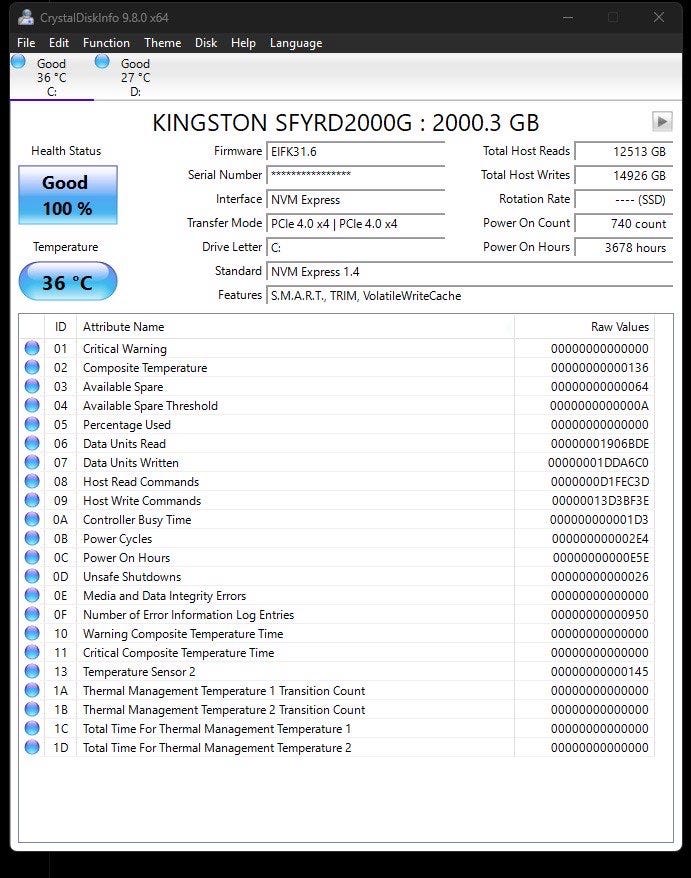Open the Language menu

click(x=296, y=43)
